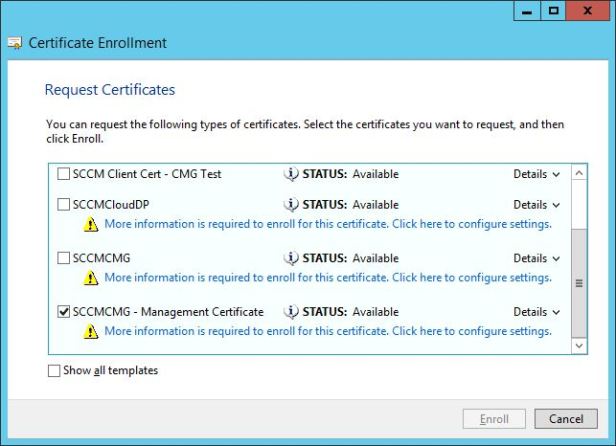Click status info icon for SCCMCMG

pyautogui.click(x=291, y=258)
